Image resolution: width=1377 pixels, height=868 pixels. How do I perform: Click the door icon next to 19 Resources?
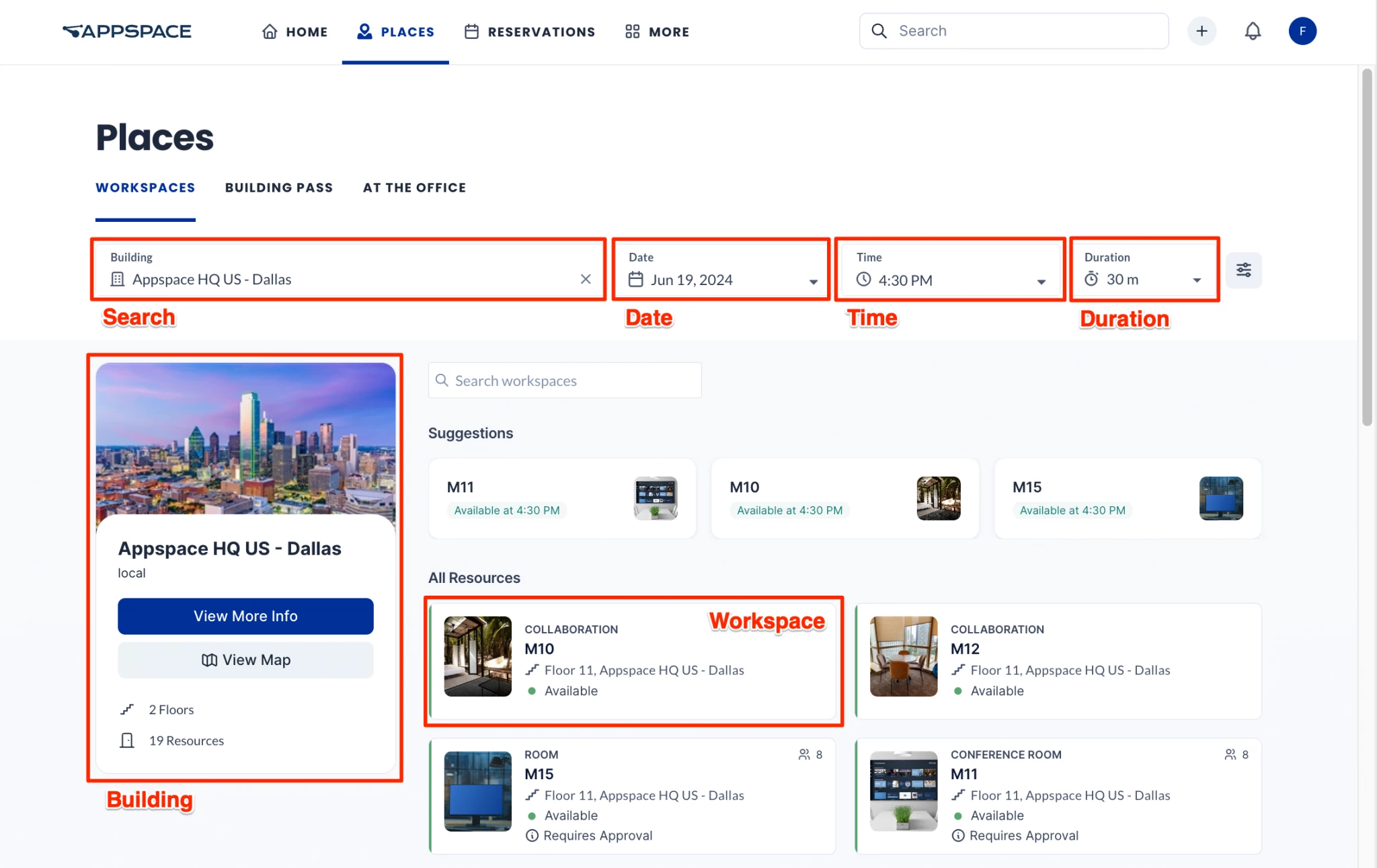[127, 740]
